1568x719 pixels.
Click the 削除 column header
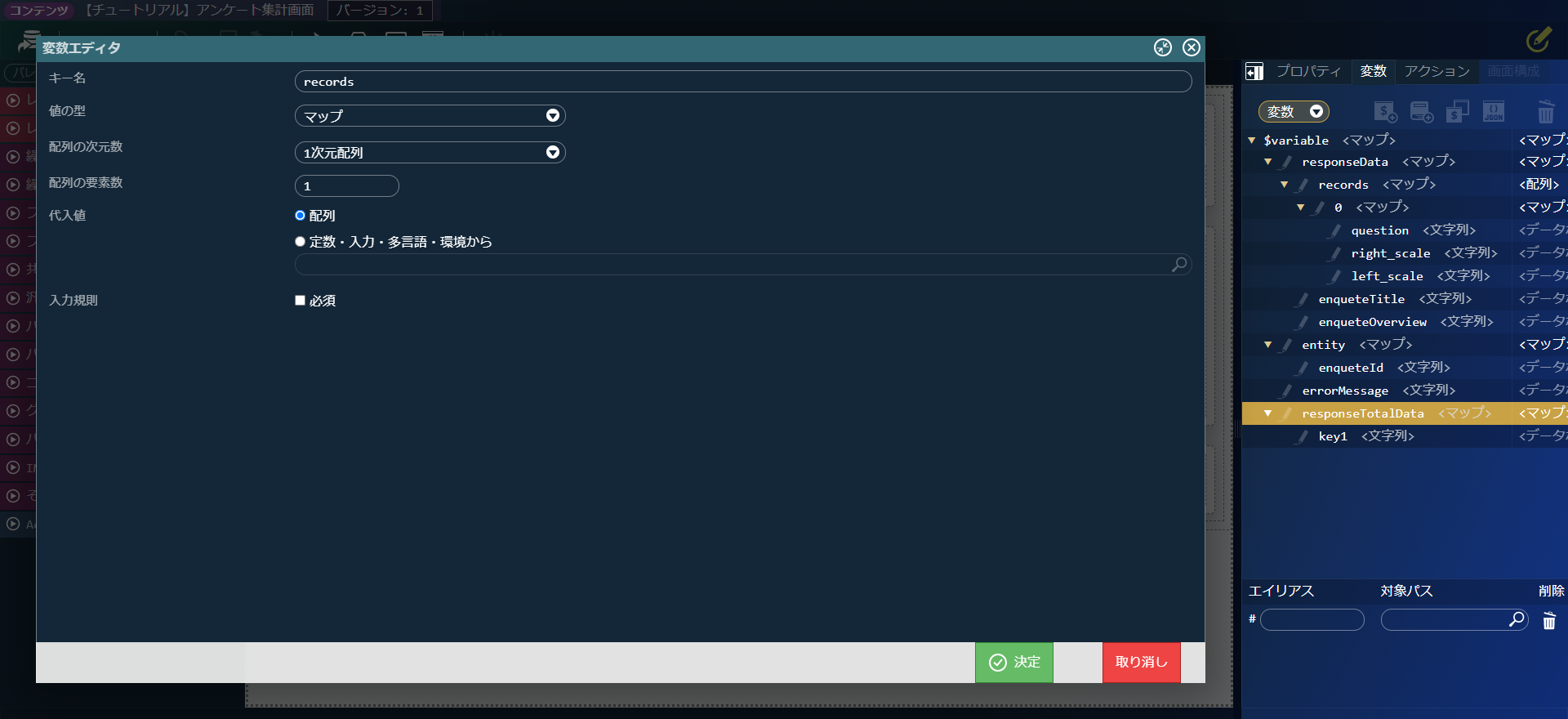pyautogui.click(x=1551, y=591)
